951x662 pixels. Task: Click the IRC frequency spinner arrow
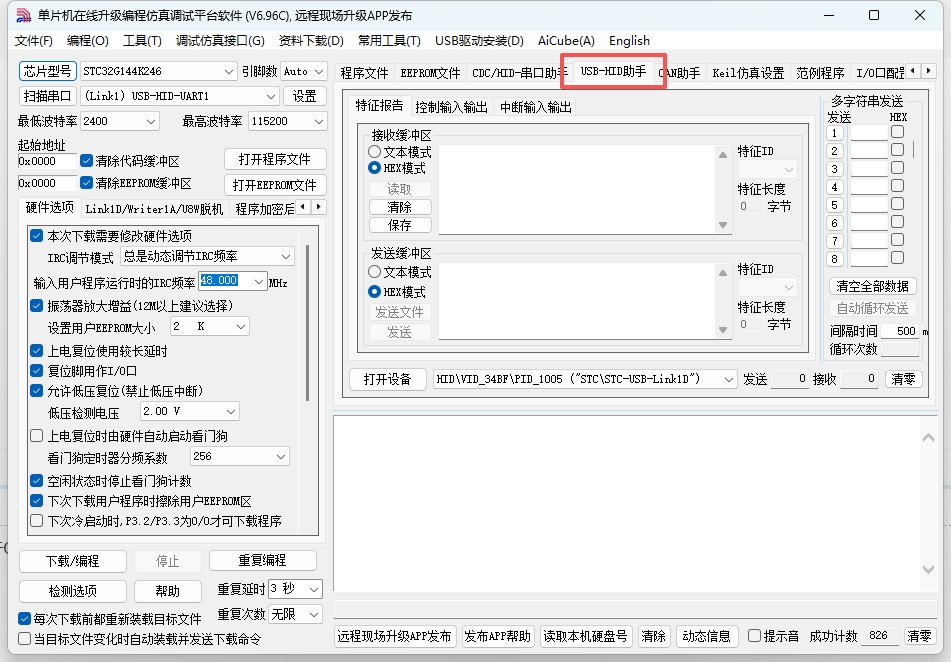click(x=259, y=281)
